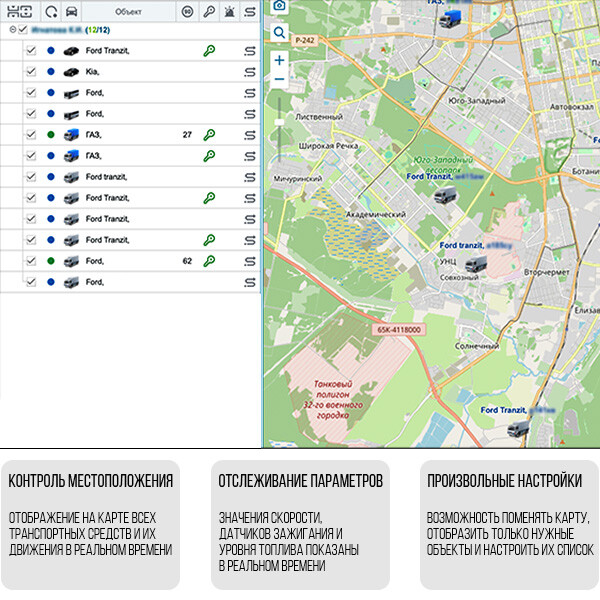Click the car icon in list header
This screenshot has height=600, width=600.
coord(71,11)
